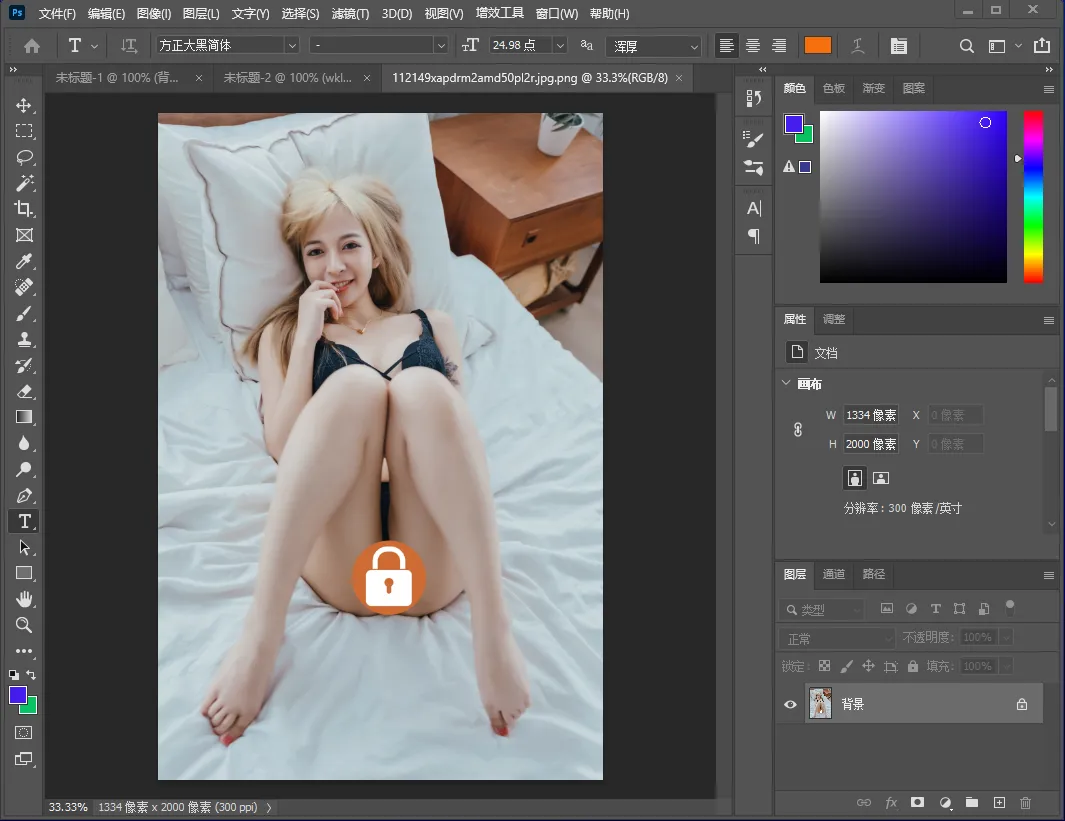The width and height of the screenshot is (1065, 821).
Task: Select the Rectangular Marquee tool
Action: click(24, 131)
